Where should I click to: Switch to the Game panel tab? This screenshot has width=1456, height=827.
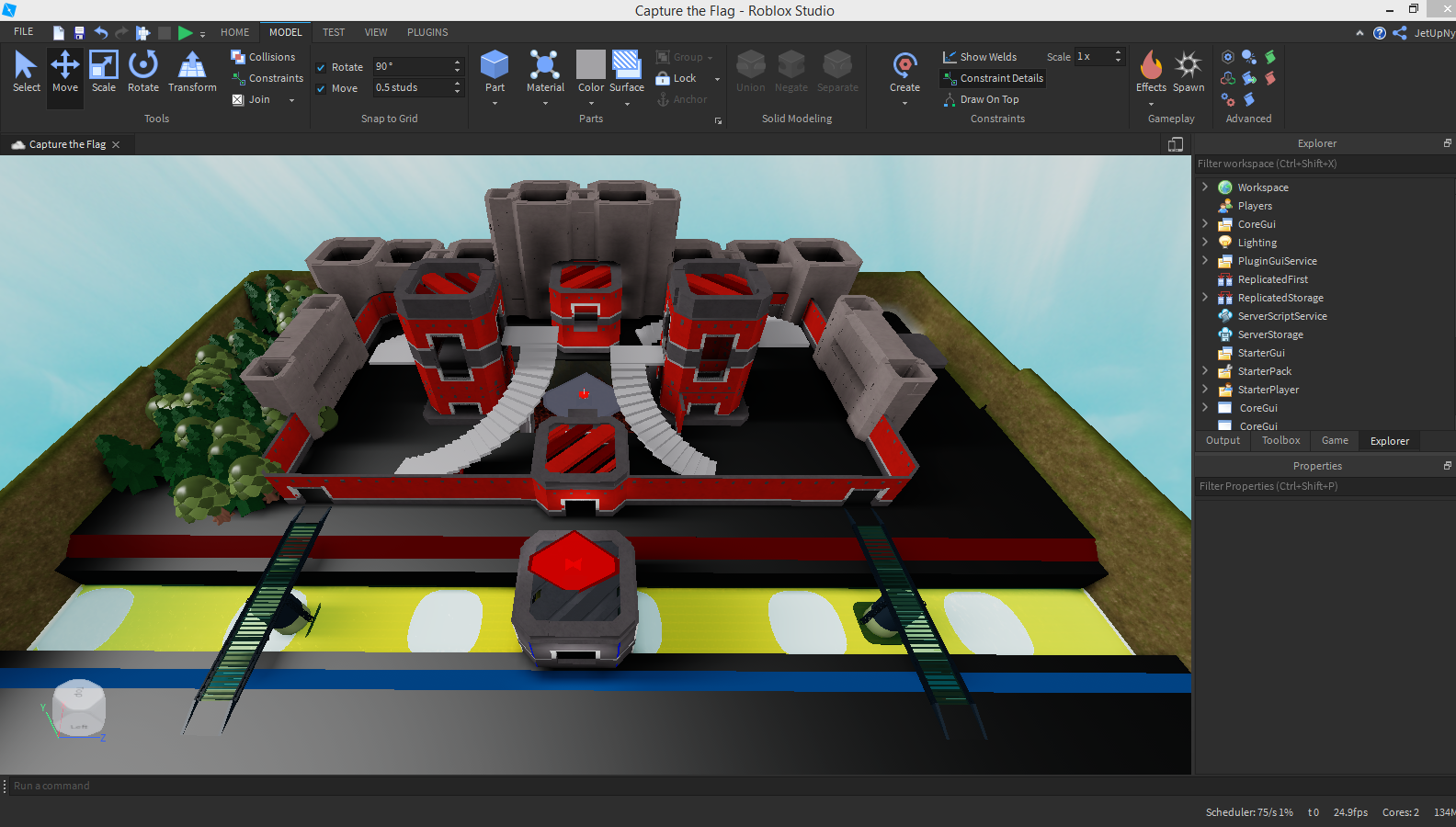(x=1335, y=441)
